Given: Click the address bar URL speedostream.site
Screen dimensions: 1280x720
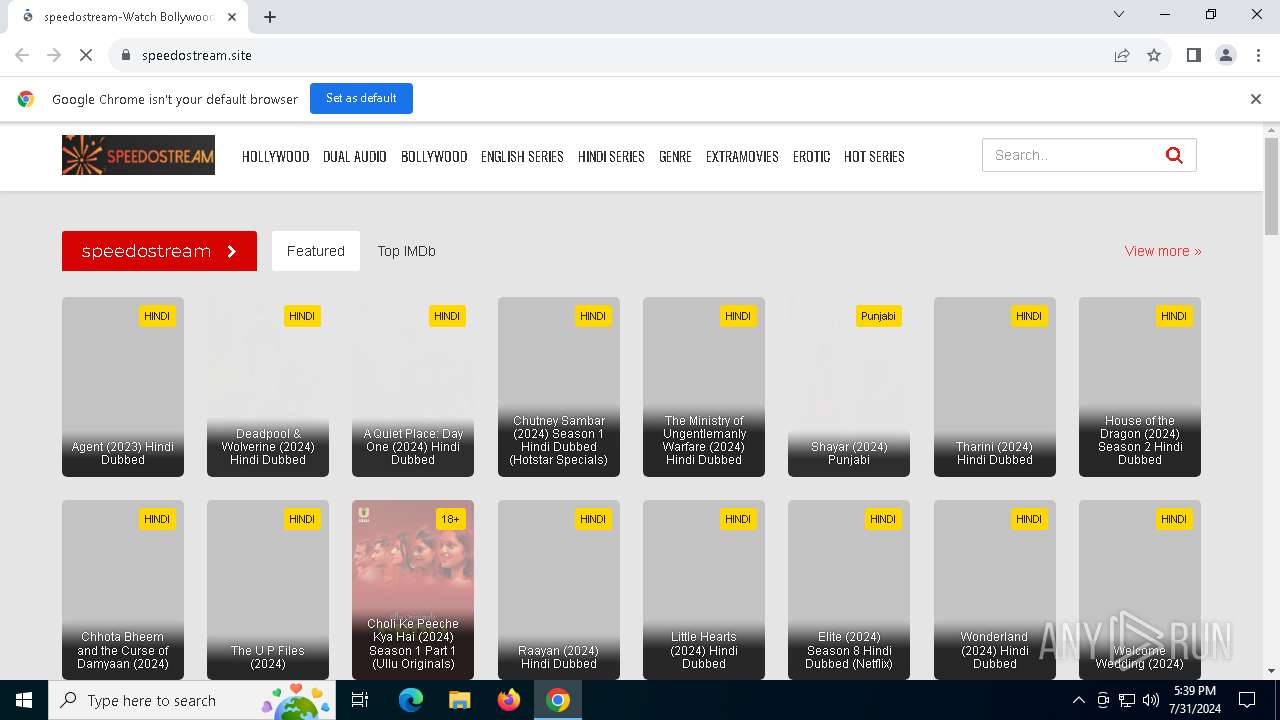Looking at the screenshot, I should (x=197, y=55).
